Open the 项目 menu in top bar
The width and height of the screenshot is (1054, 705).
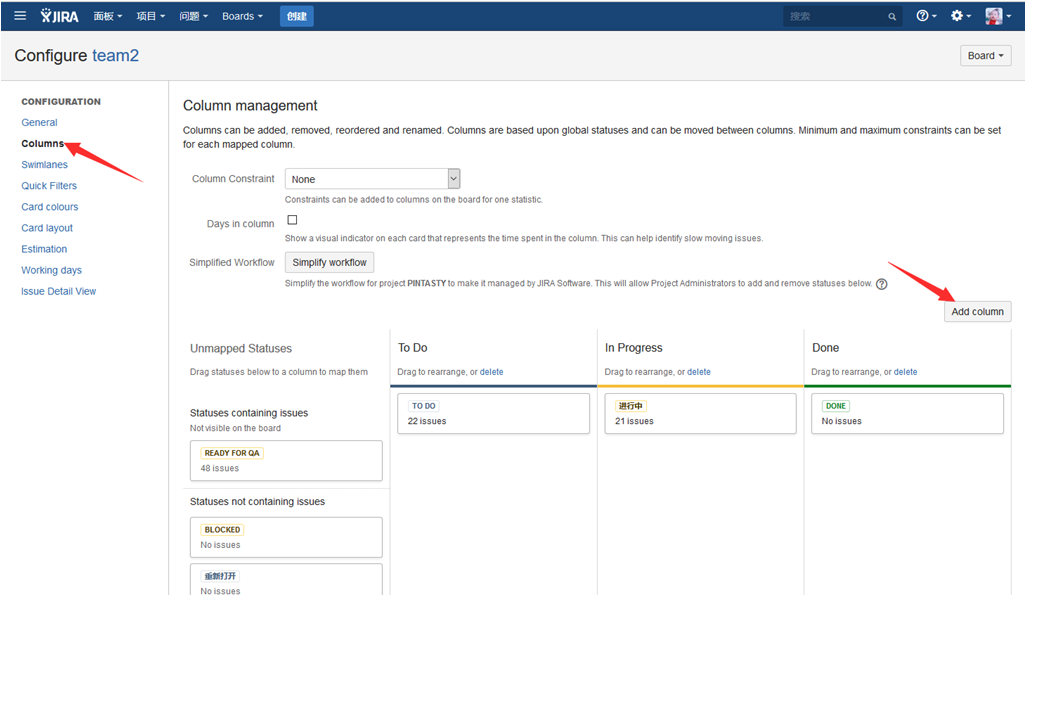click(151, 16)
